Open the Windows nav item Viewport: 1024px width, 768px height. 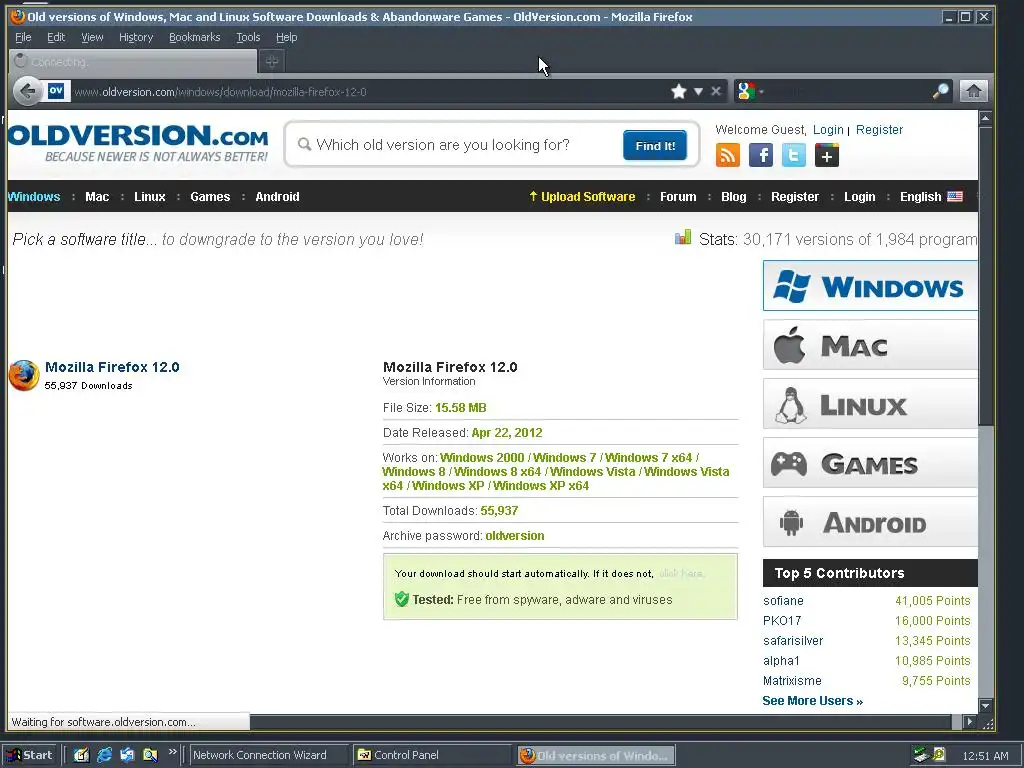[x=34, y=197]
